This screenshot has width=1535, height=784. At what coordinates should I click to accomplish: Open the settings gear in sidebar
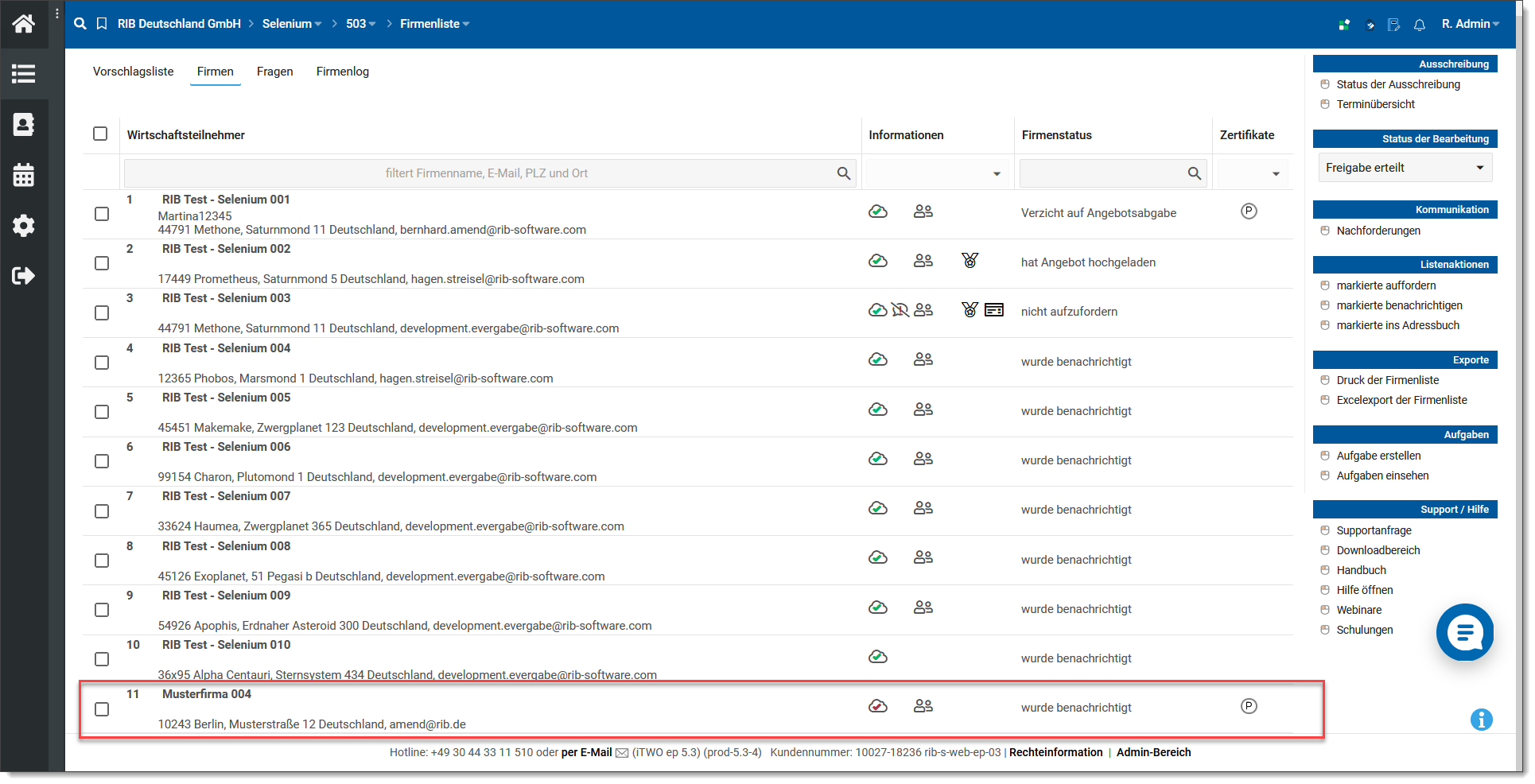[x=24, y=226]
